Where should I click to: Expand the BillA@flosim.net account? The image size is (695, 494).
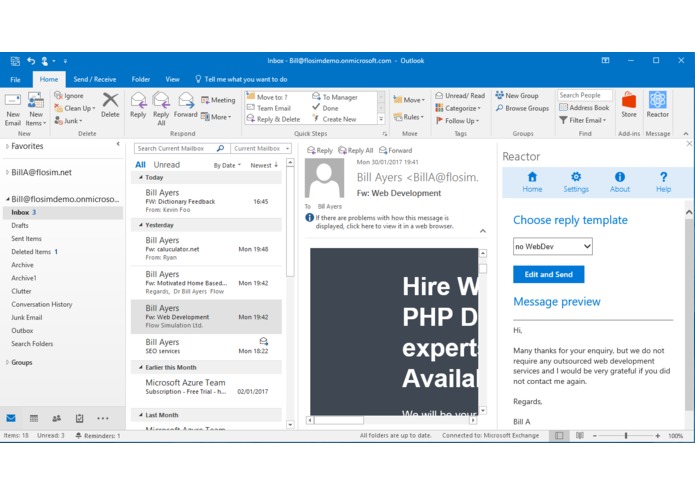(7, 172)
